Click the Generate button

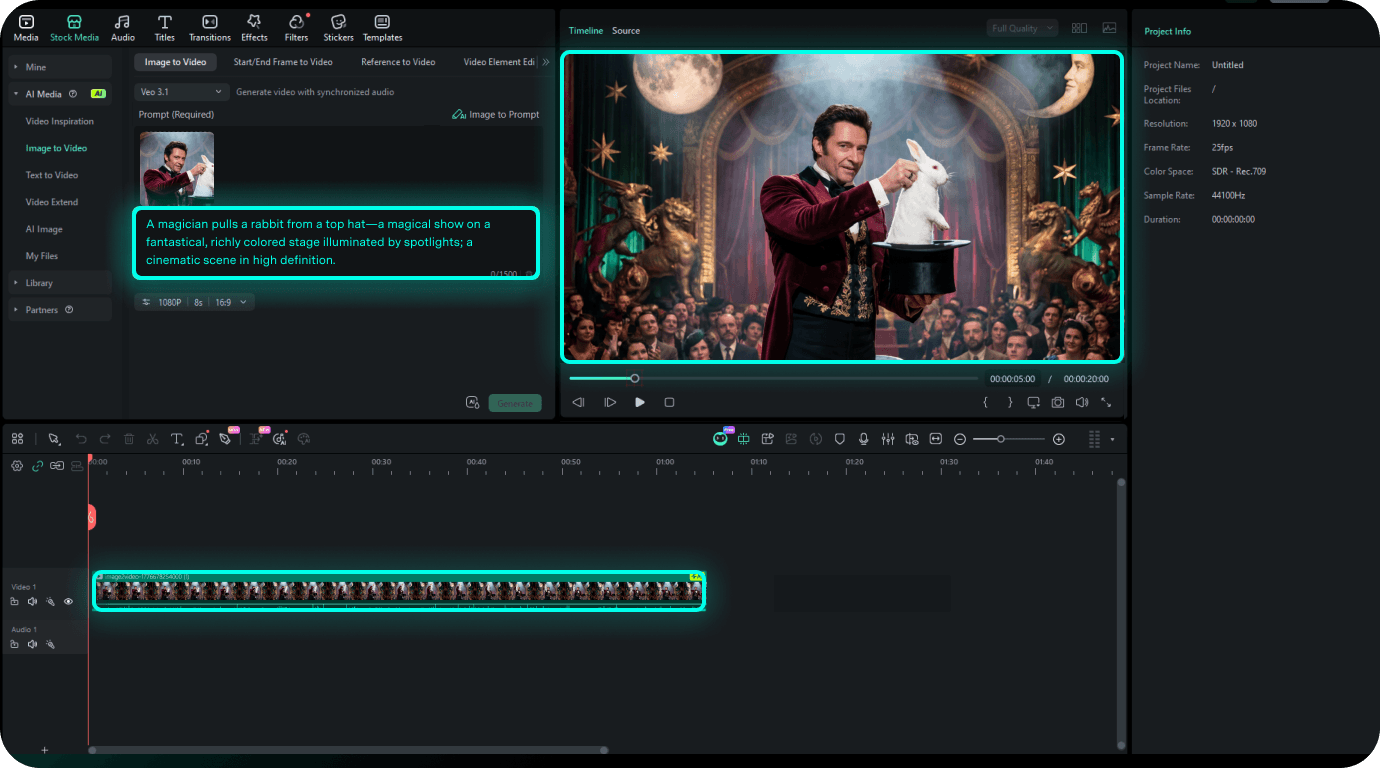coord(515,403)
